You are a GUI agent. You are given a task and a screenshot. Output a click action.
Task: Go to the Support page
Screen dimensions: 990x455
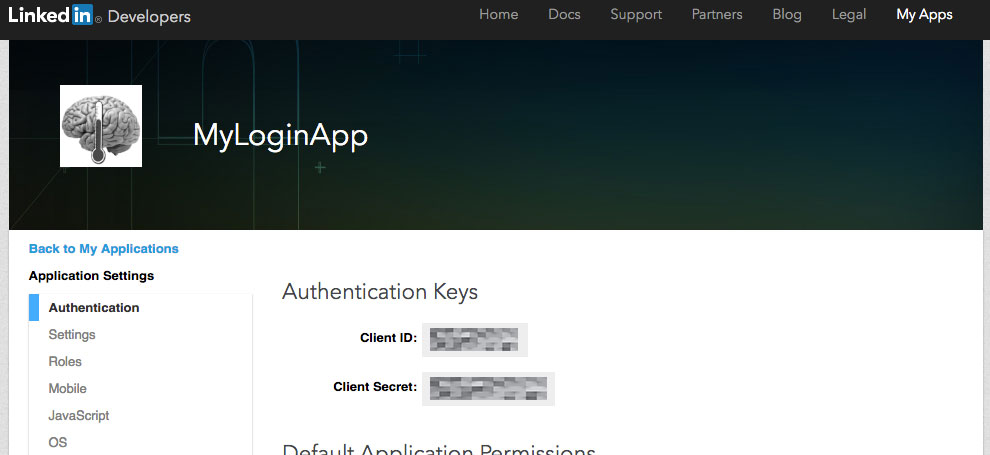click(636, 15)
